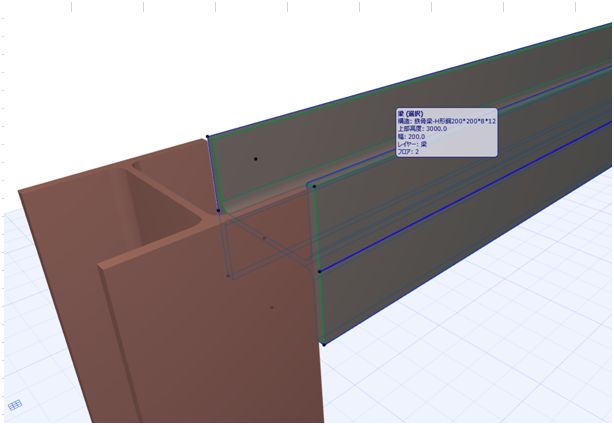The height and width of the screenshot is (425, 614).
Task: Select the rear beam's top-left corner node
Action: (x=207, y=137)
